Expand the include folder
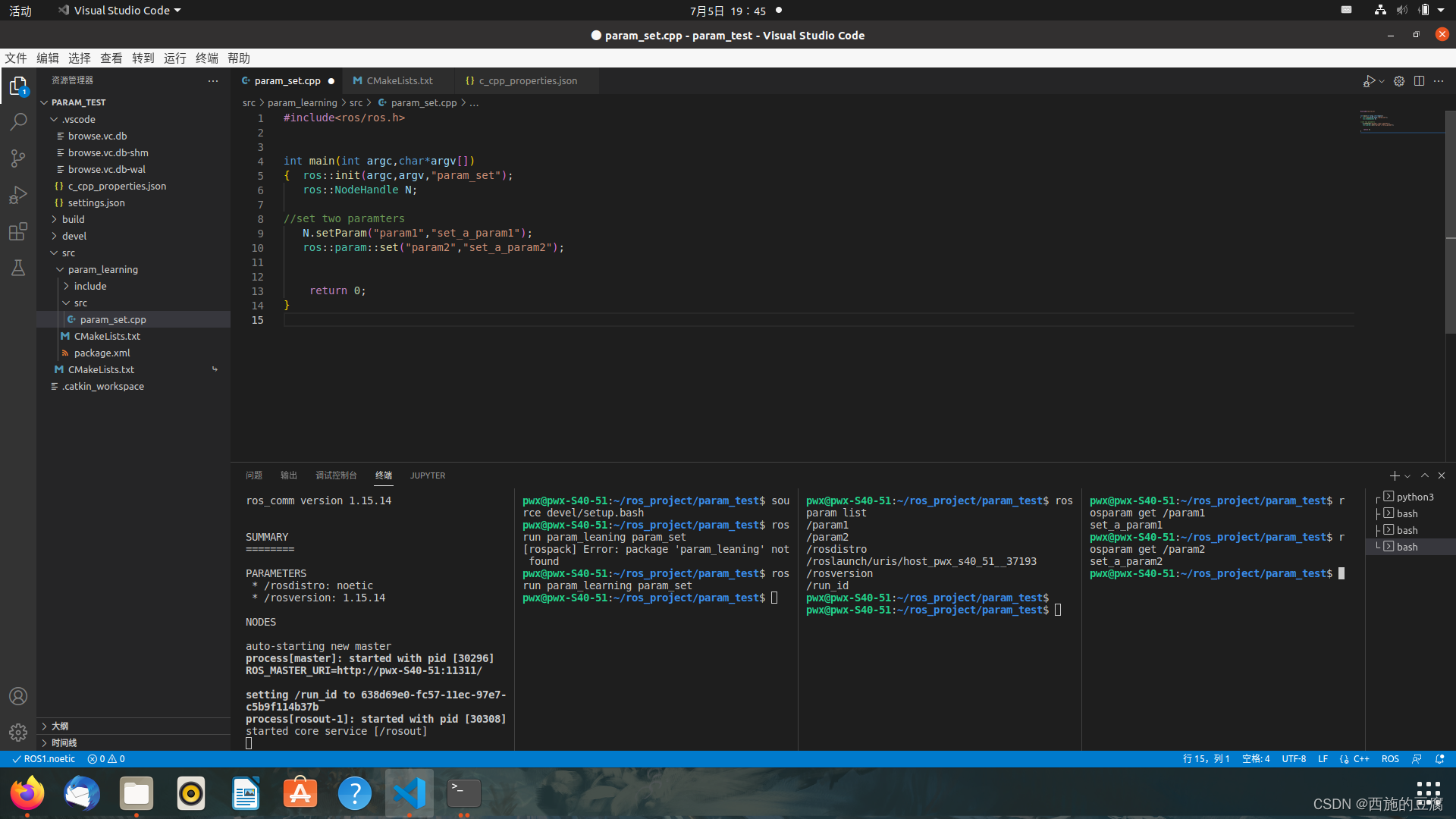This screenshot has width=1456, height=819. tap(133, 286)
